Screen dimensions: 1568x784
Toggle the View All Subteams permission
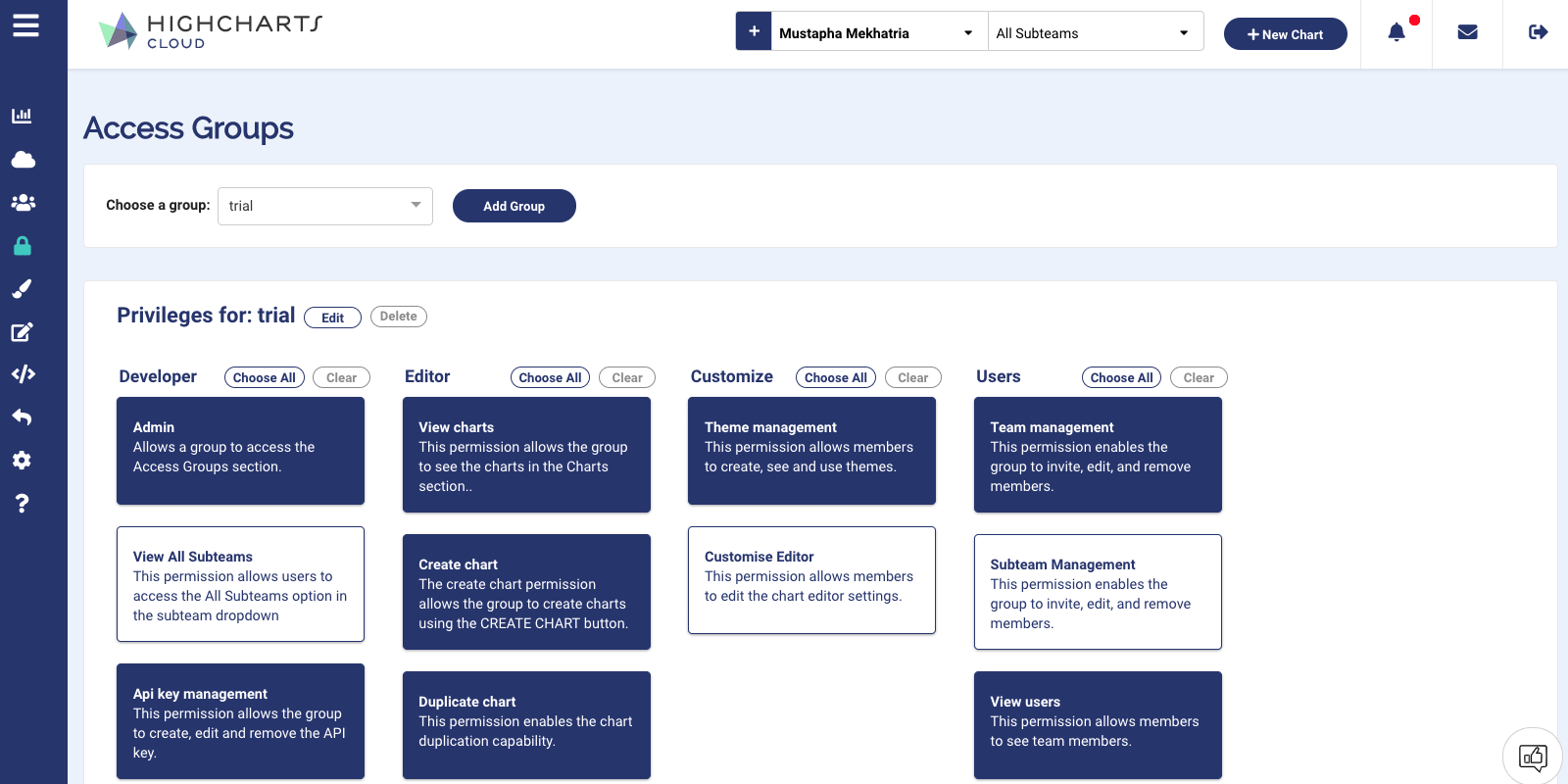[240, 584]
